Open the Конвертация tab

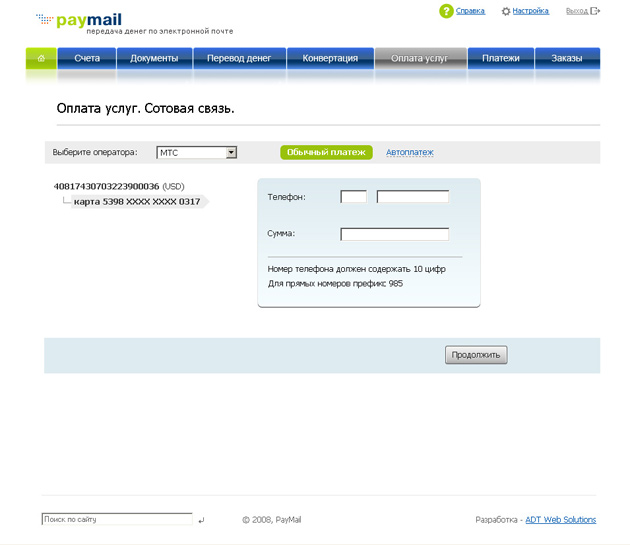(330, 58)
